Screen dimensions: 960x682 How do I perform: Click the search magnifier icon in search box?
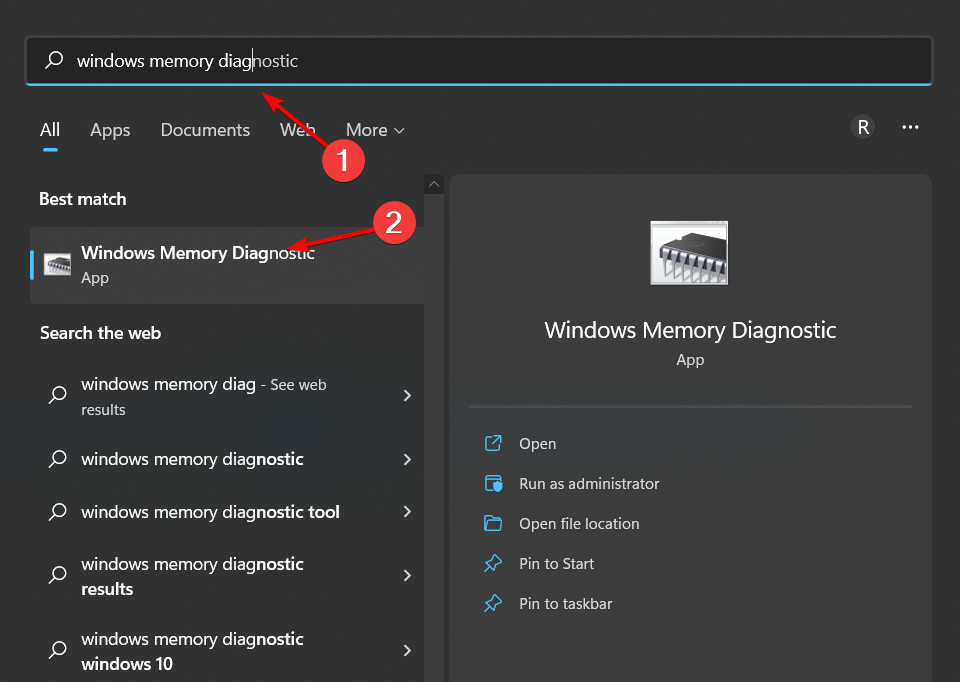54,60
